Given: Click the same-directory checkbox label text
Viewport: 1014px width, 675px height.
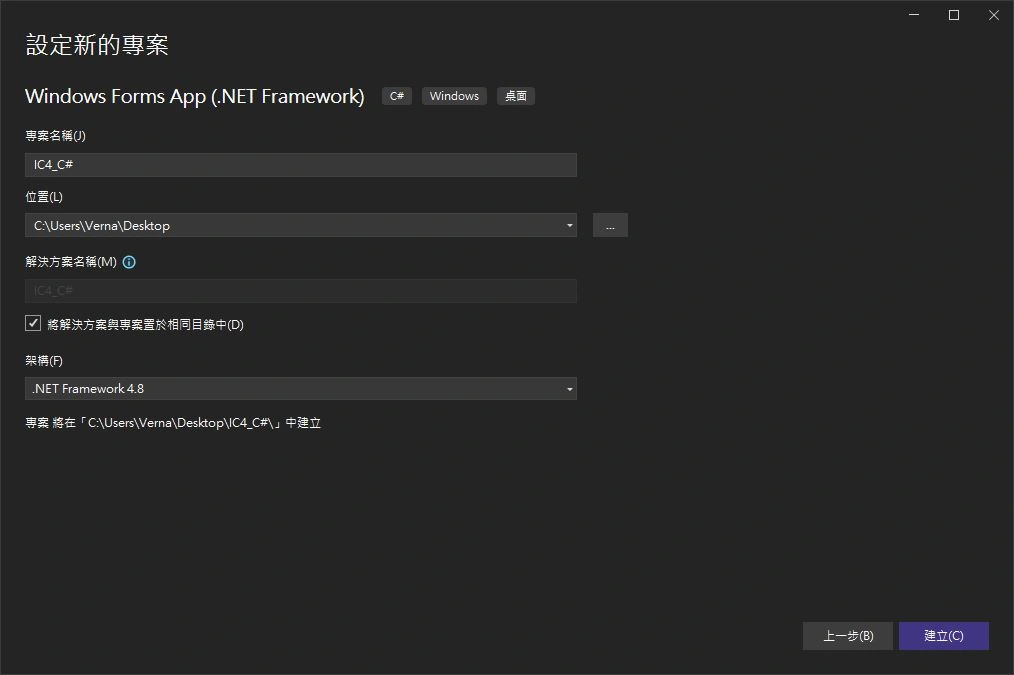Looking at the screenshot, I should 145,325.
